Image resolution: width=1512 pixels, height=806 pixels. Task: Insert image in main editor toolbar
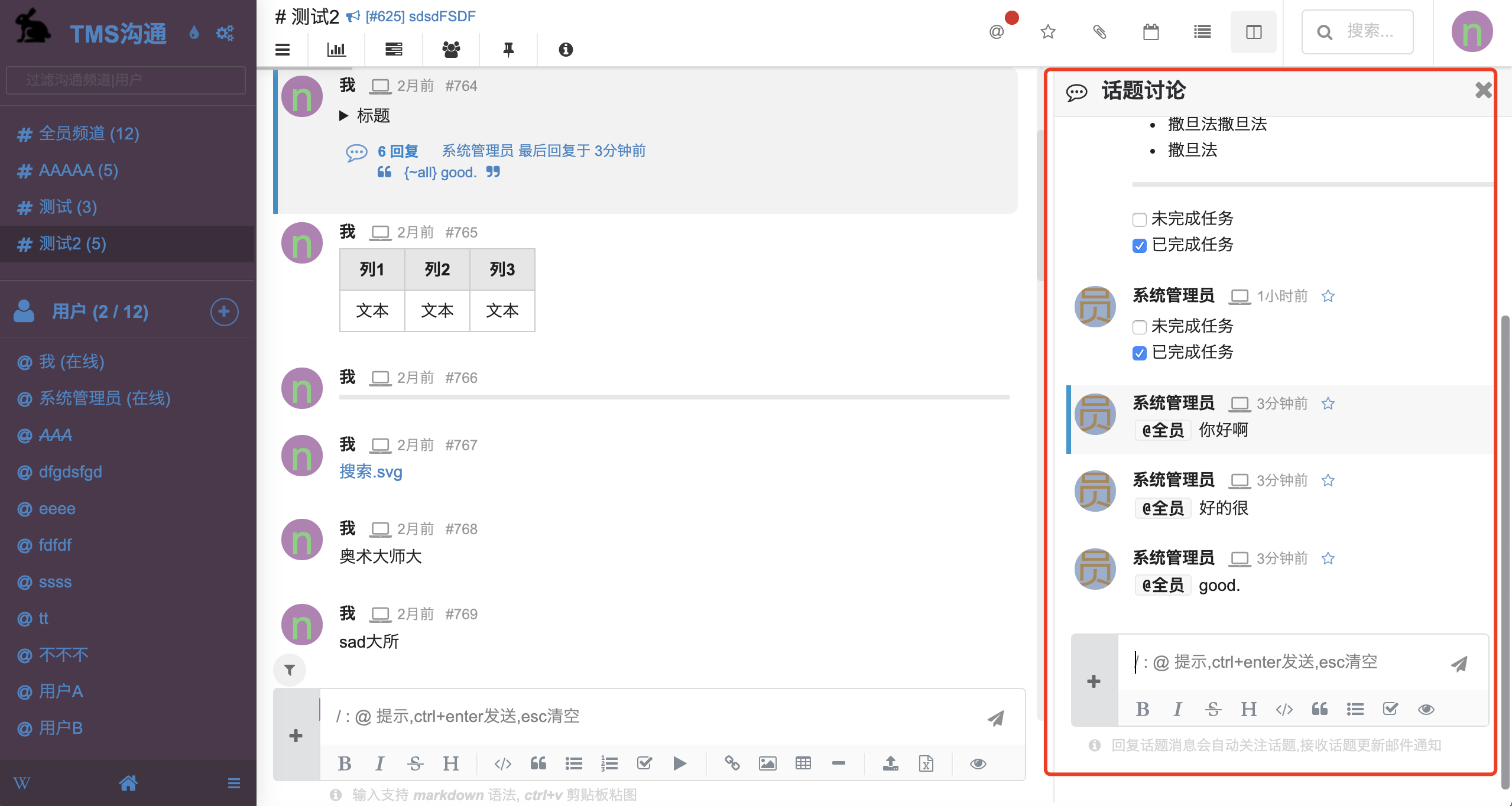(768, 763)
